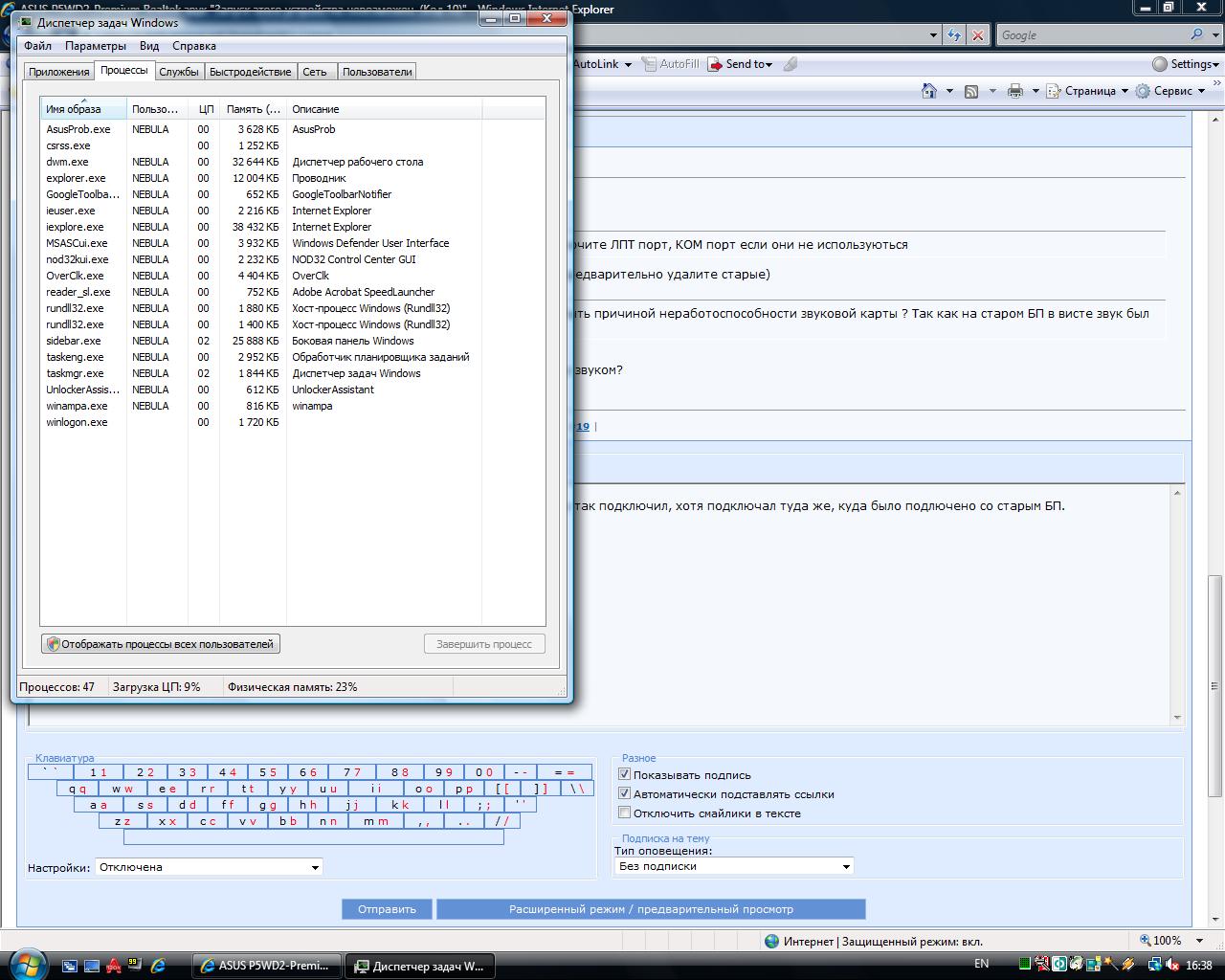
Task: Select the explorer.exe process row
Action: tap(292, 178)
